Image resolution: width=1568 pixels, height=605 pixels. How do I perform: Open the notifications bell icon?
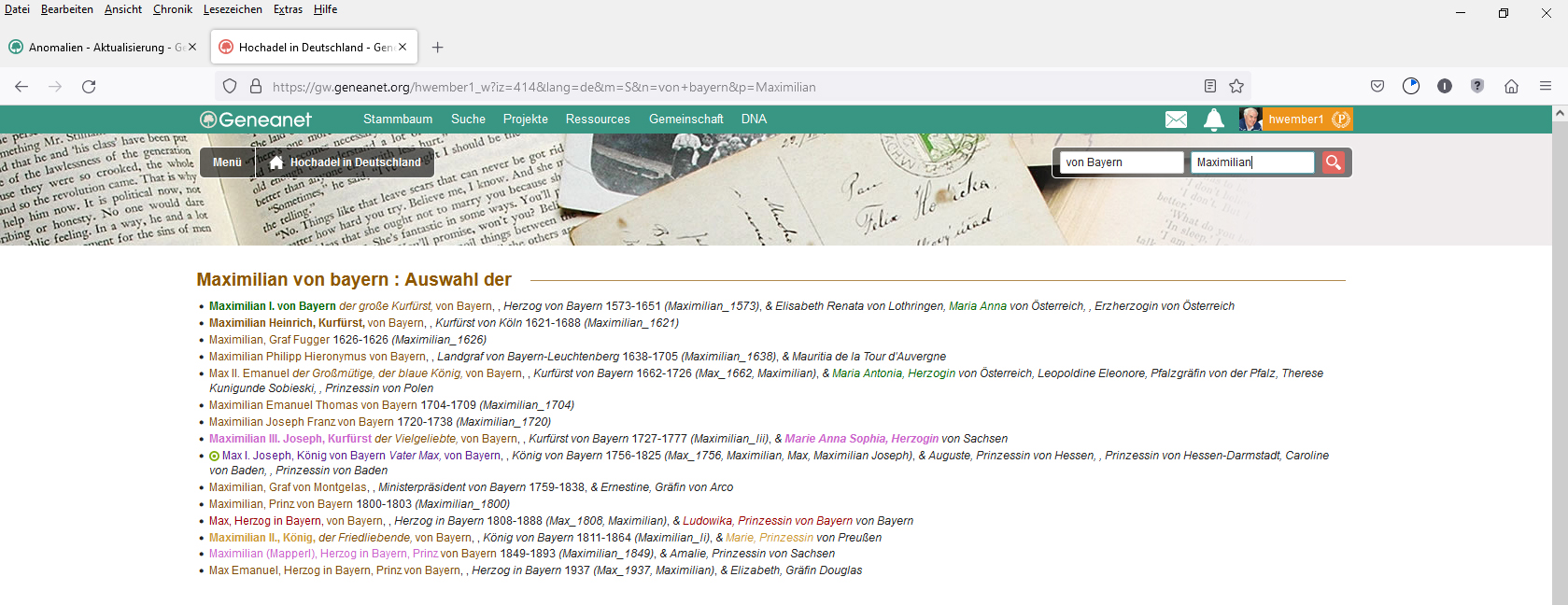1214,120
